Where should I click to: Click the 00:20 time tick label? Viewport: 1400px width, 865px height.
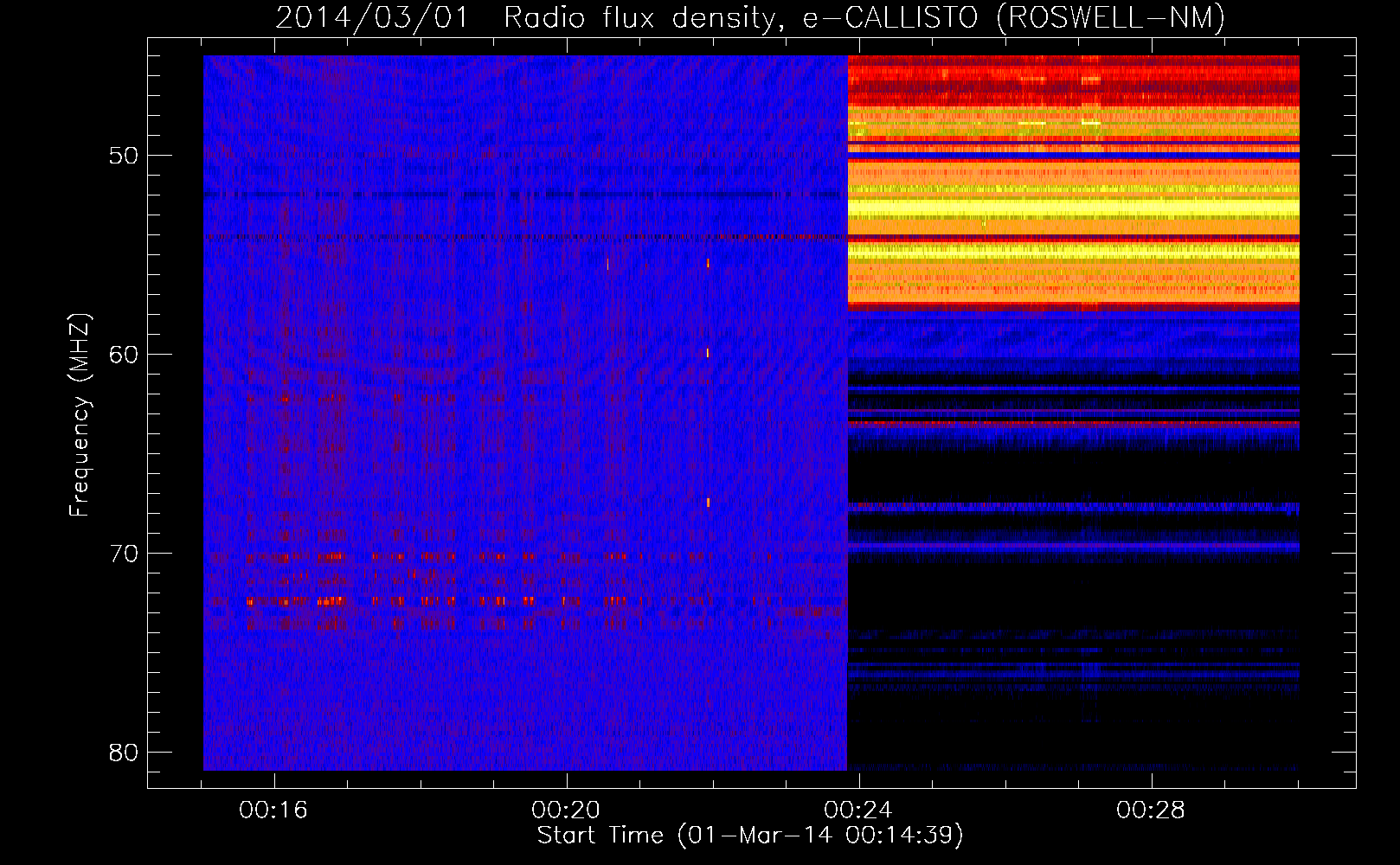[x=566, y=811]
